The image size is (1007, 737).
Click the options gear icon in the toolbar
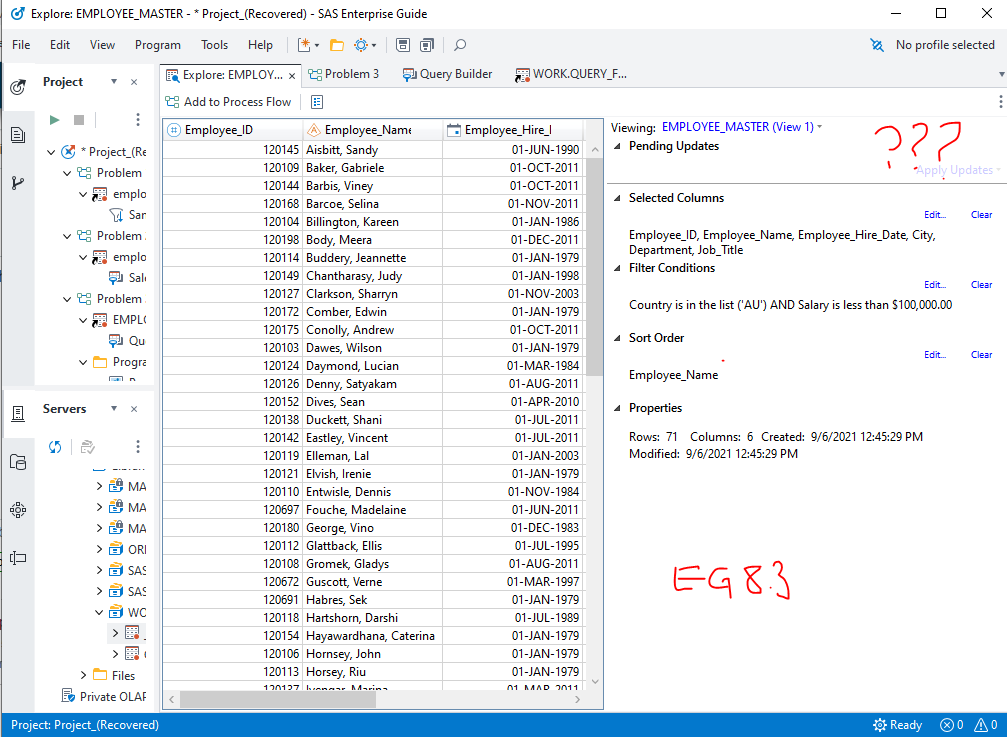click(x=362, y=45)
